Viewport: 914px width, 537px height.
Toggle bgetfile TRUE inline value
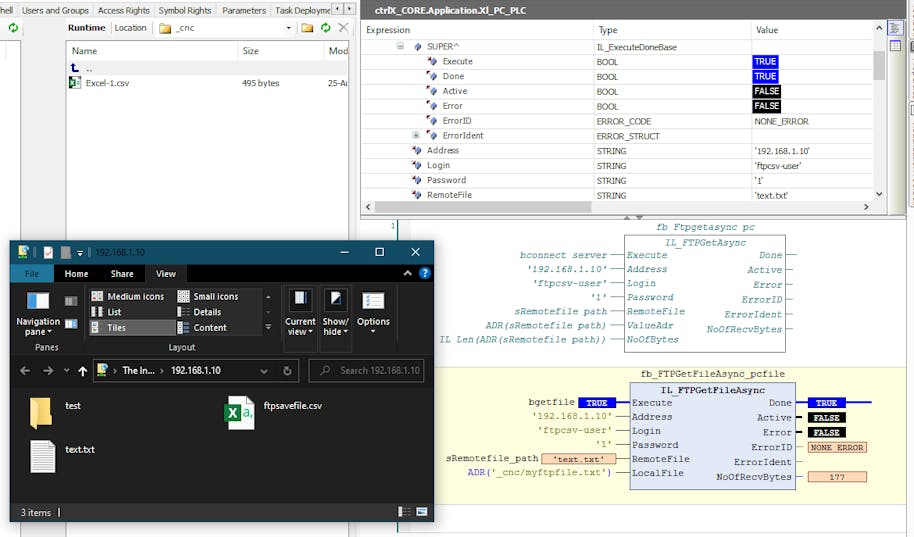click(597, 403)
